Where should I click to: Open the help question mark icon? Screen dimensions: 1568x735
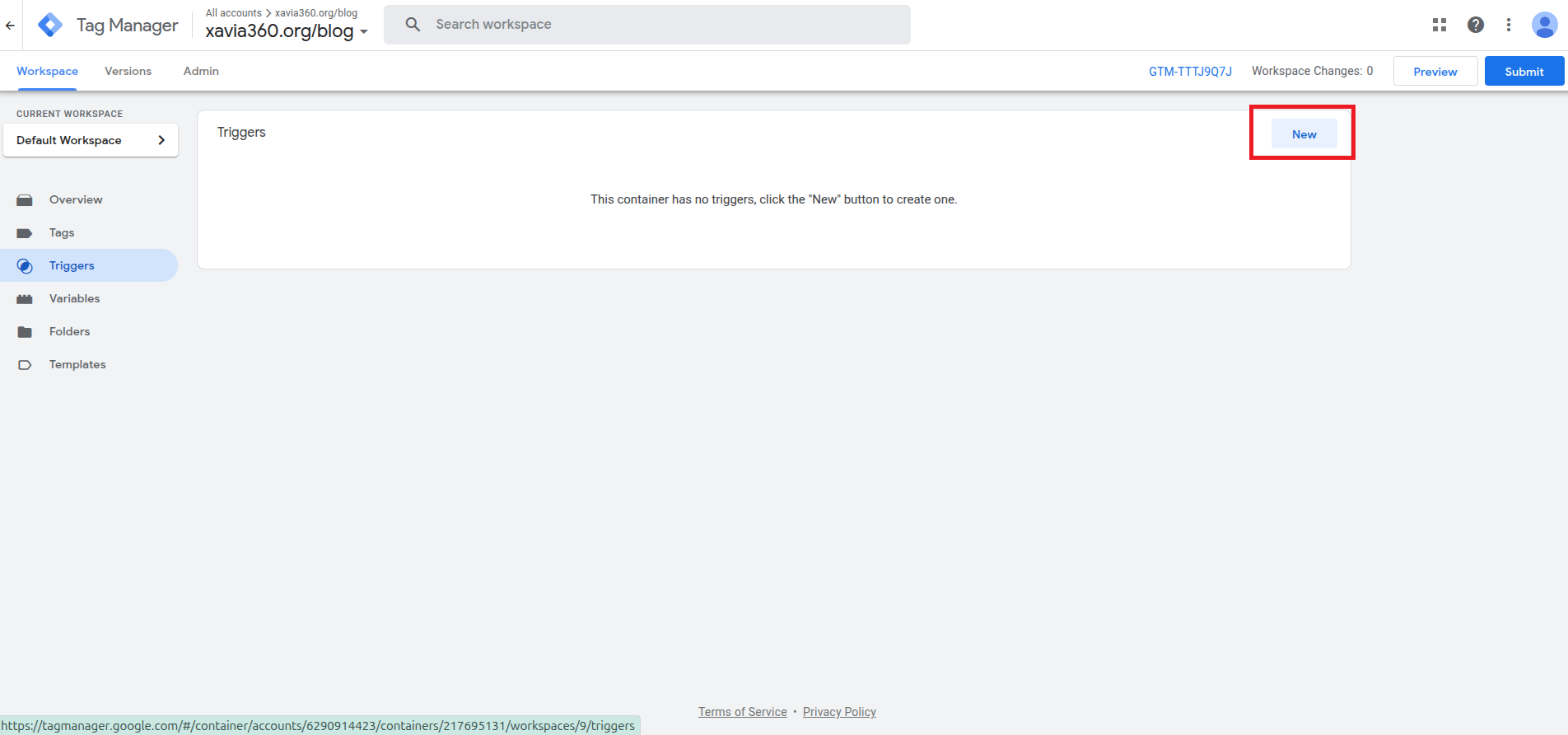(1475, 25)
